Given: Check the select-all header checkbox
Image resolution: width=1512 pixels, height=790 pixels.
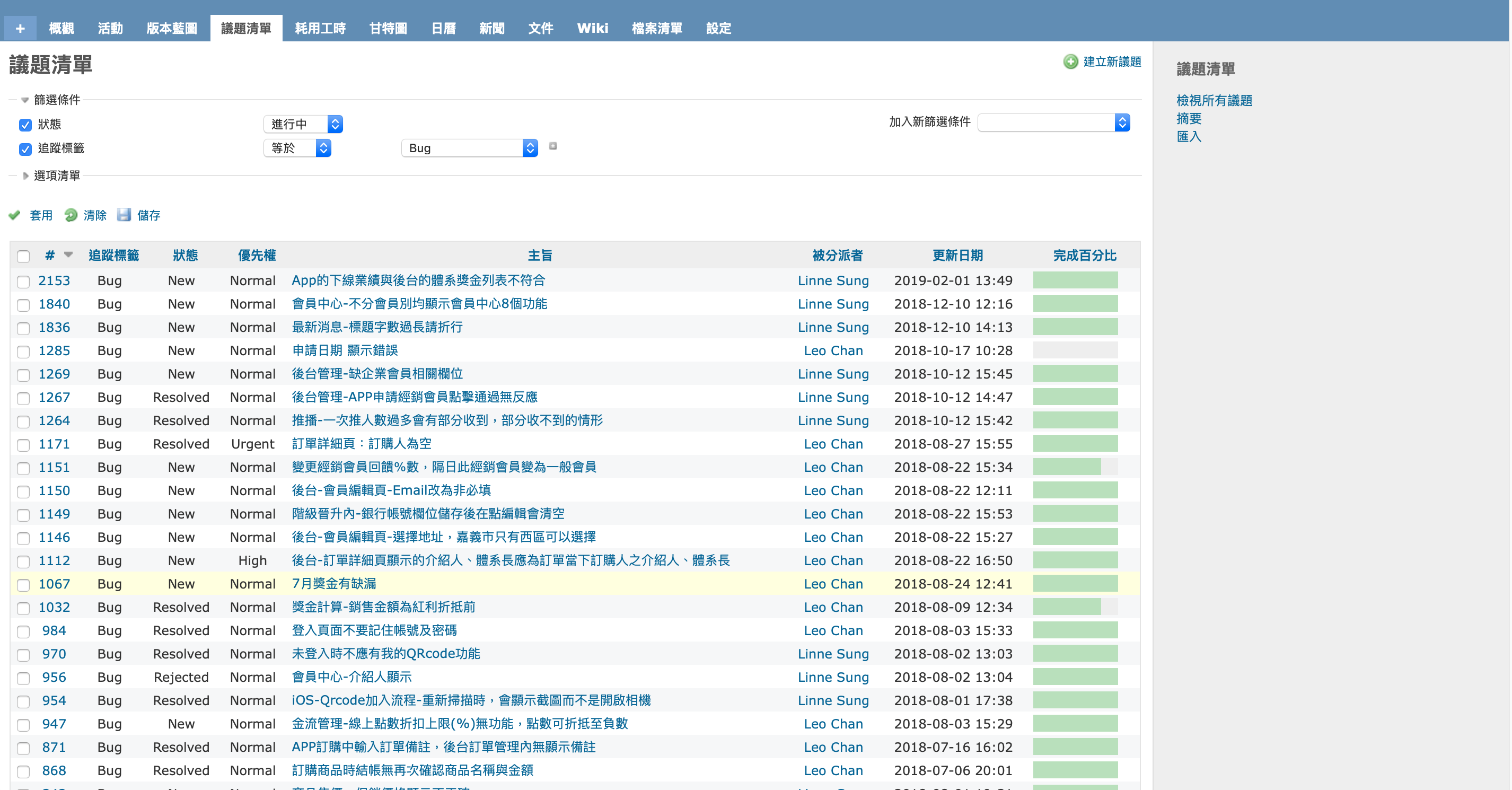Looking at the screenshot, I should (x=23, y=257).
